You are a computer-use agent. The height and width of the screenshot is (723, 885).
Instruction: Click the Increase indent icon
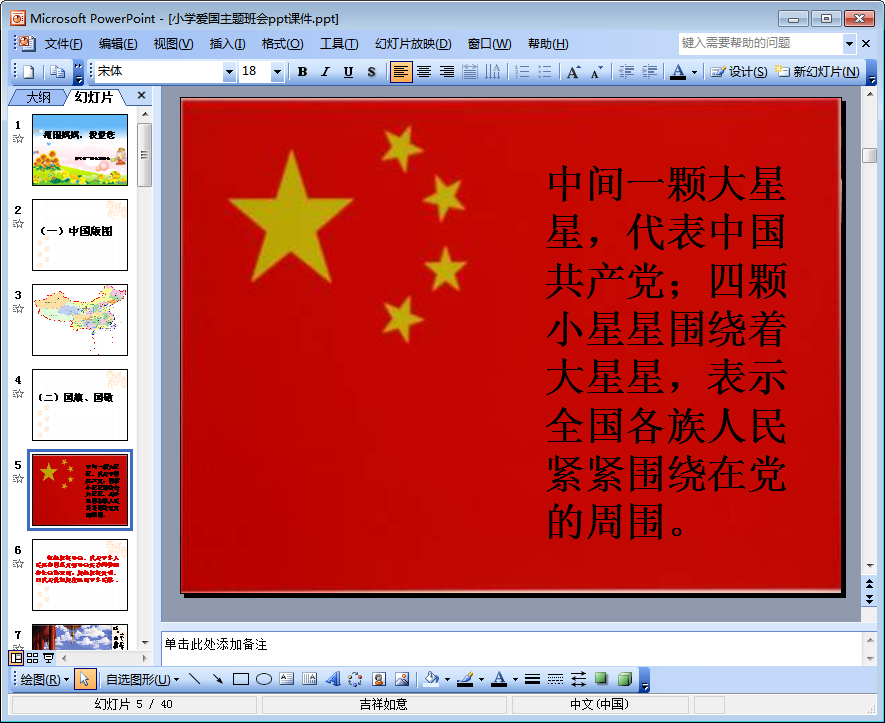[650, 72]
